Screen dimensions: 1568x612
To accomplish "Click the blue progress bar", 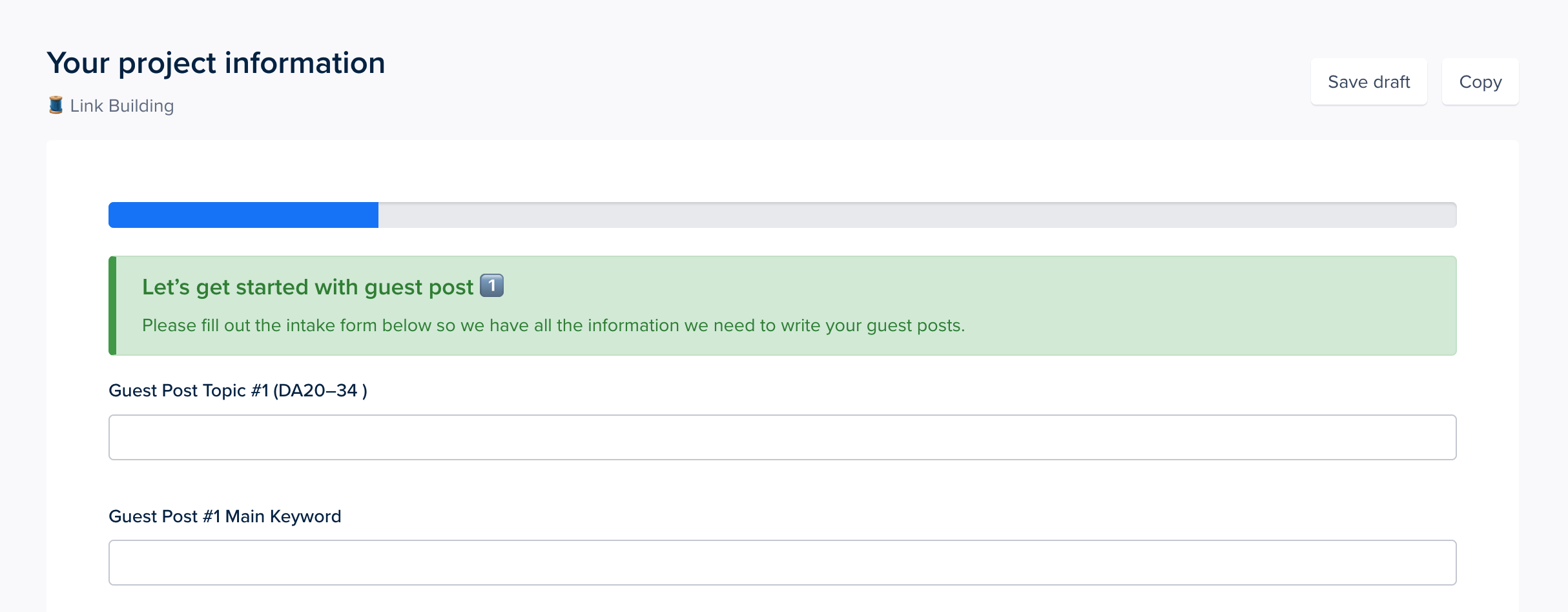I will (x=242, y=214).
